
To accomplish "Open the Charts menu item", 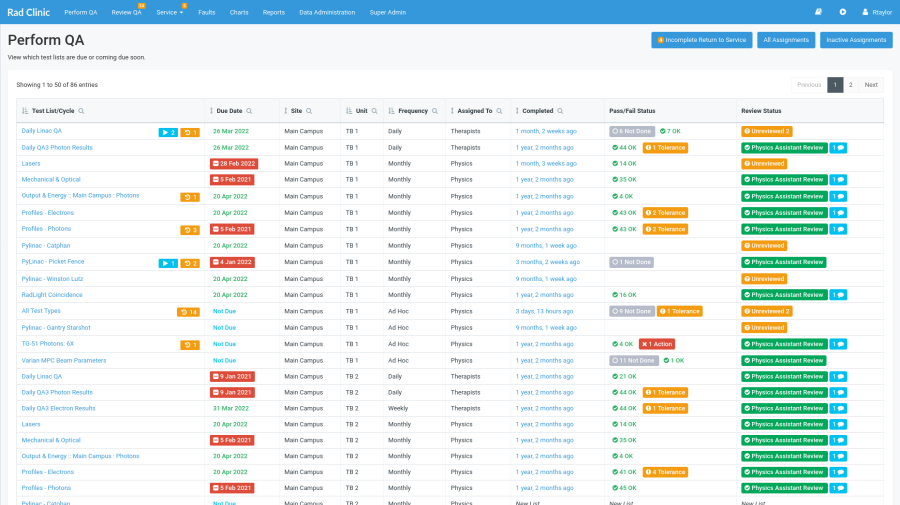I will pos(239,12).
